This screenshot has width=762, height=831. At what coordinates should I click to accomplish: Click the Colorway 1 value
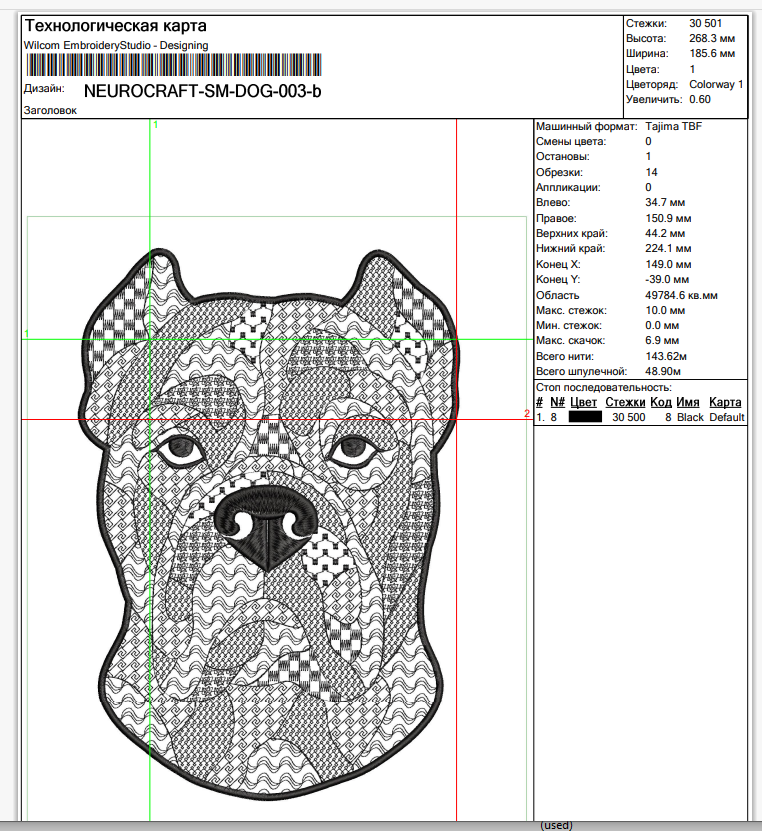click(716, 85)
